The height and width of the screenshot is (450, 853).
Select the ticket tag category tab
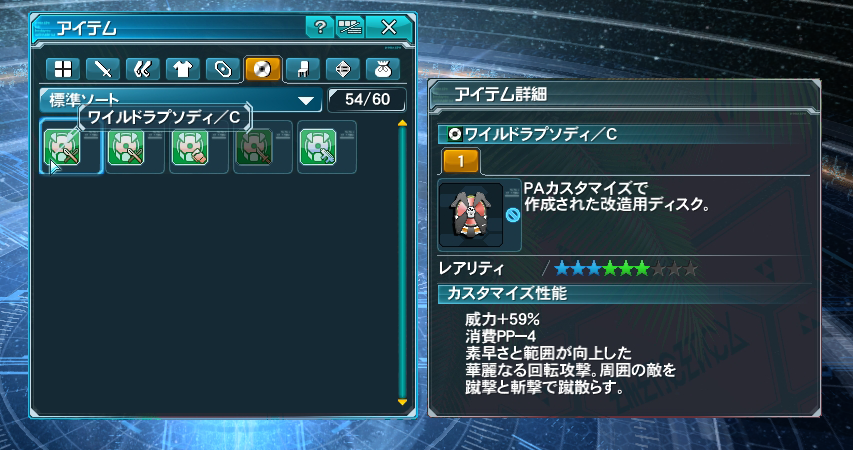[x=222, y=70]
